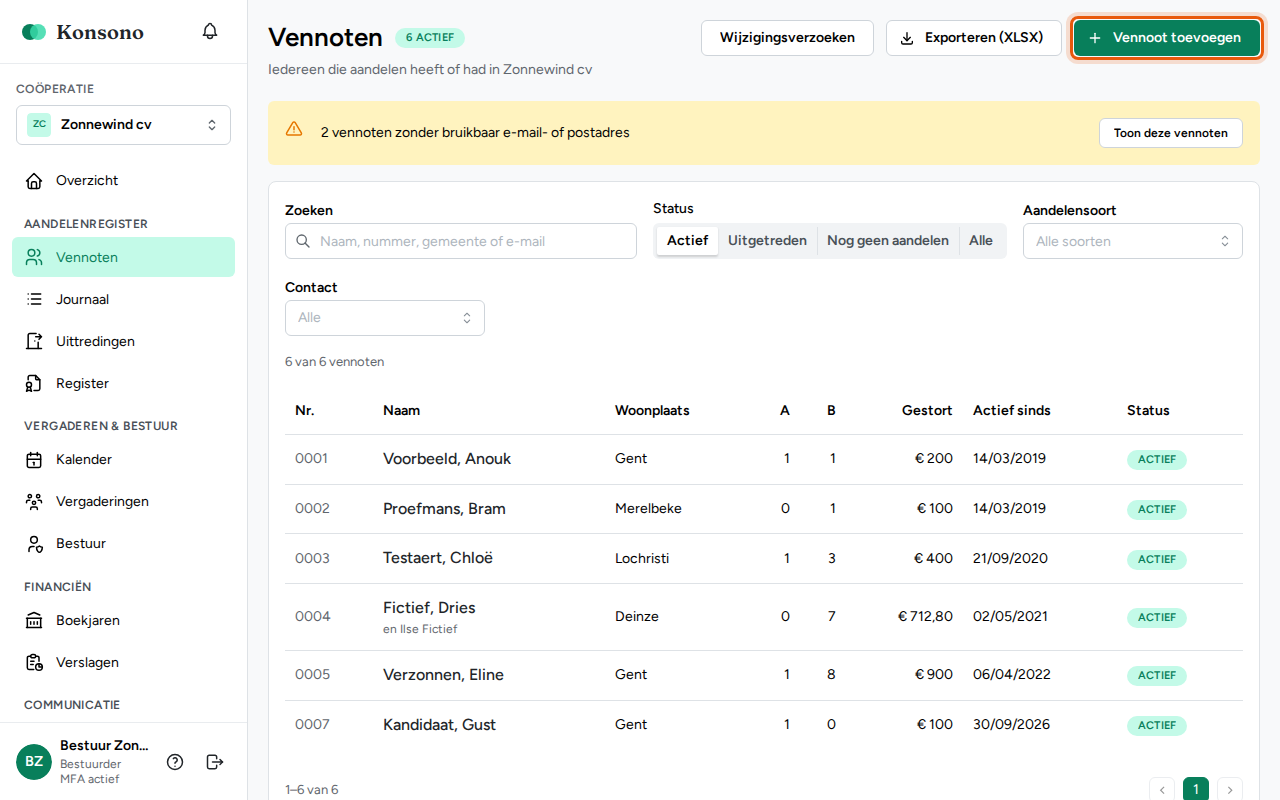Expand the Aandelensoort dropdown
Screen dimensions: 1280x800
(1133, 241)
